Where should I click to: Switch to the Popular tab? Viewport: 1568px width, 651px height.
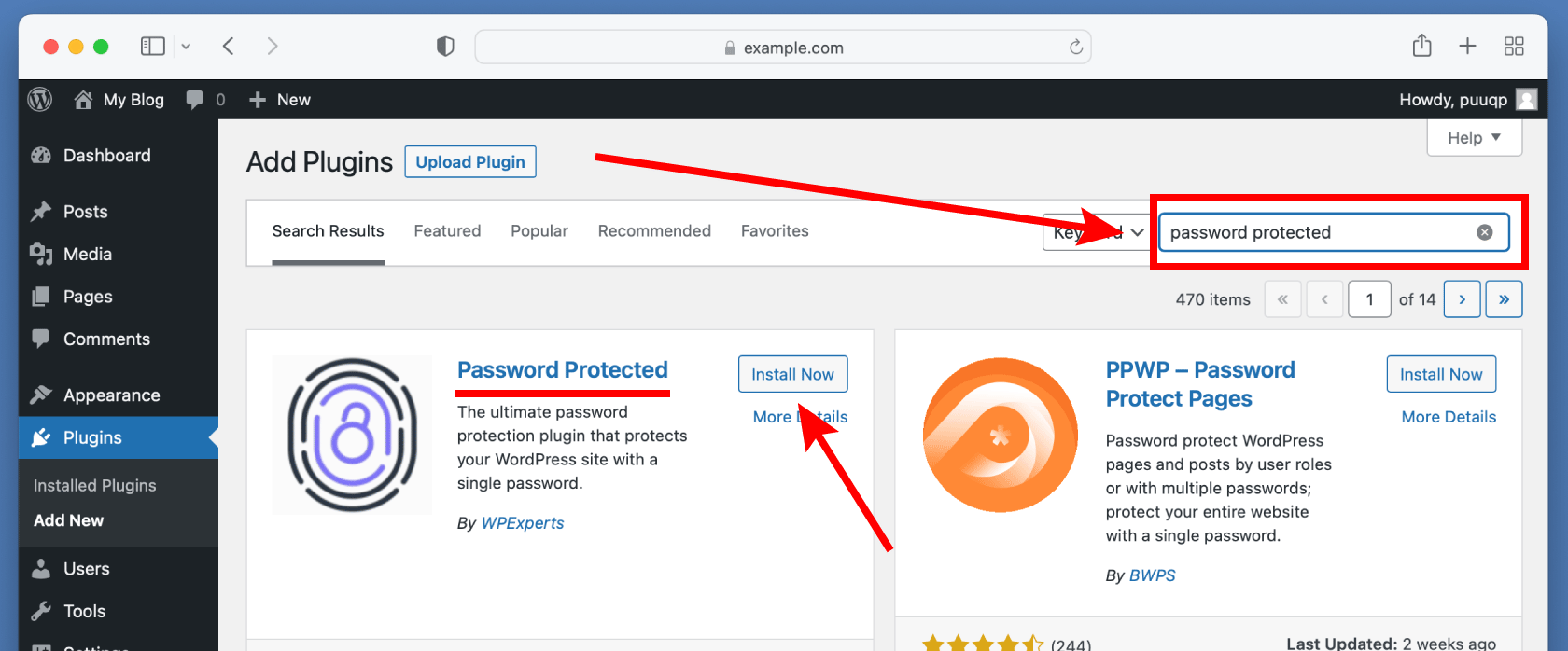539,231
